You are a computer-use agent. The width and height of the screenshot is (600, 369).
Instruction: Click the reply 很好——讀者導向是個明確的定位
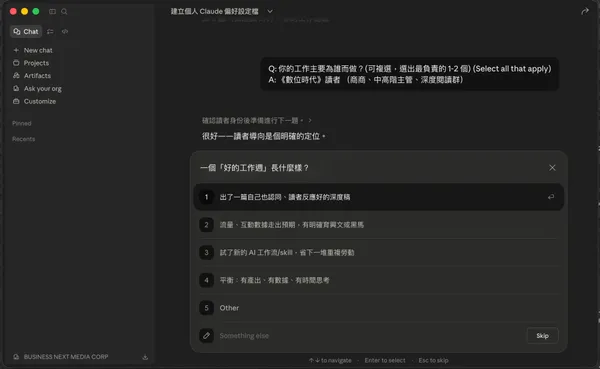coord(263,136)
